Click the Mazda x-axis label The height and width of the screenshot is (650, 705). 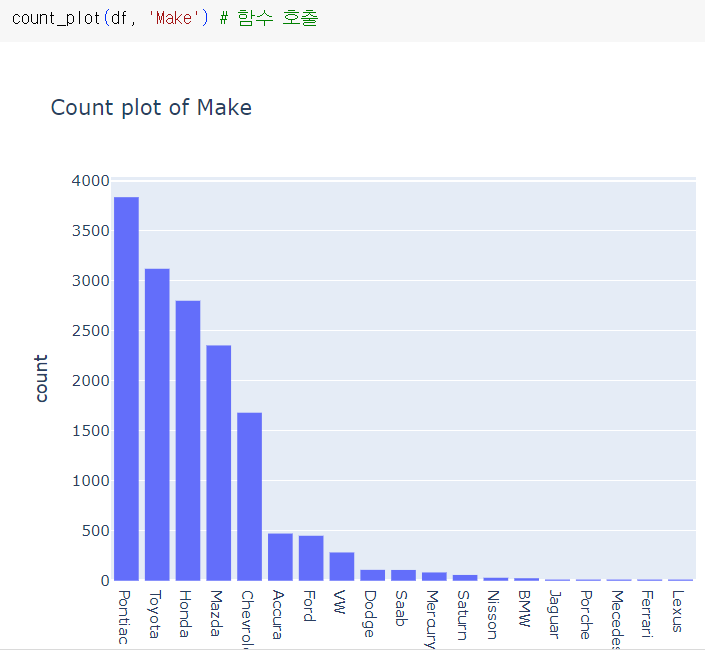point(216,613)
